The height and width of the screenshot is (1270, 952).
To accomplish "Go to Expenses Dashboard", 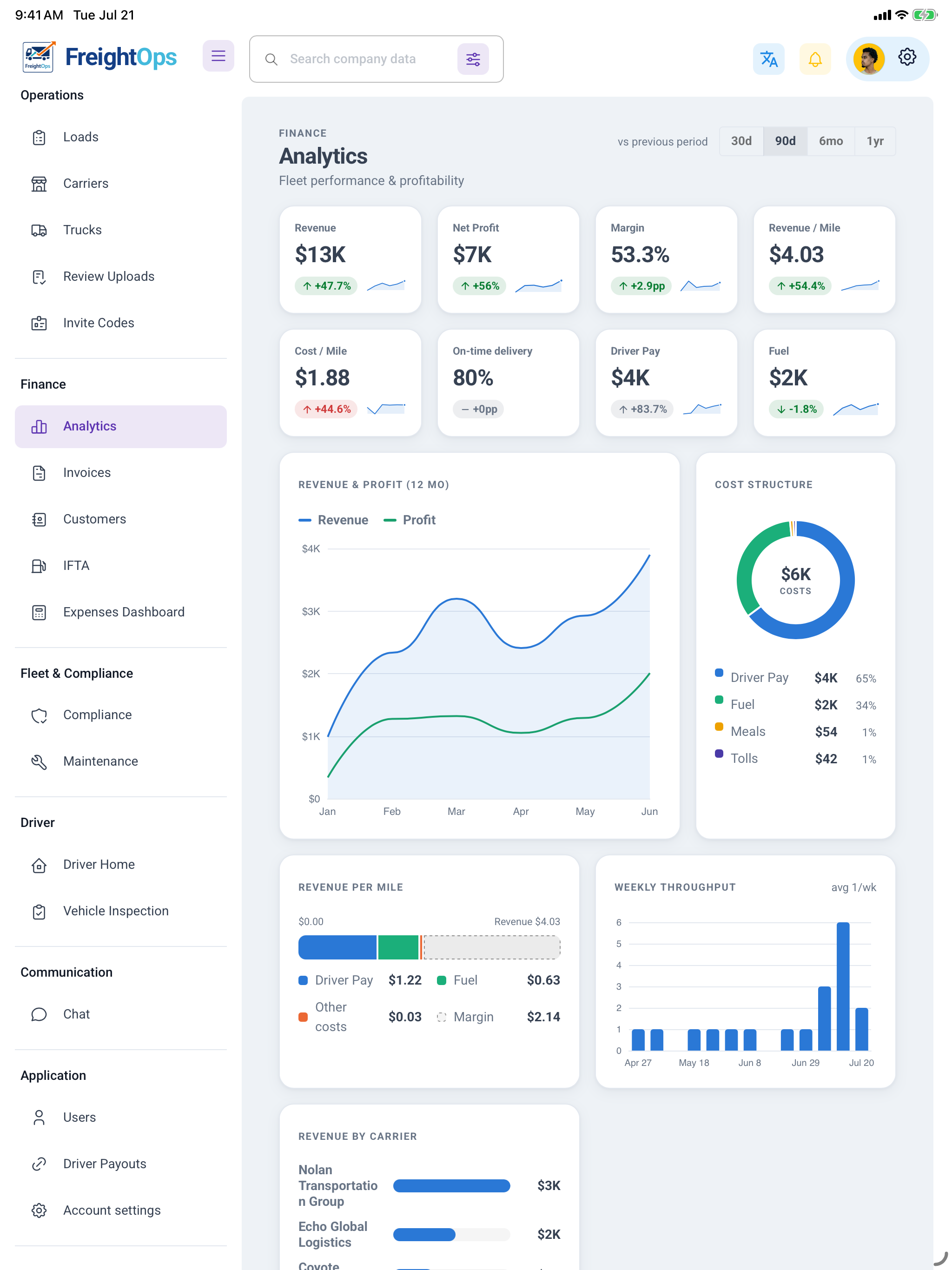I will point(120,613).
